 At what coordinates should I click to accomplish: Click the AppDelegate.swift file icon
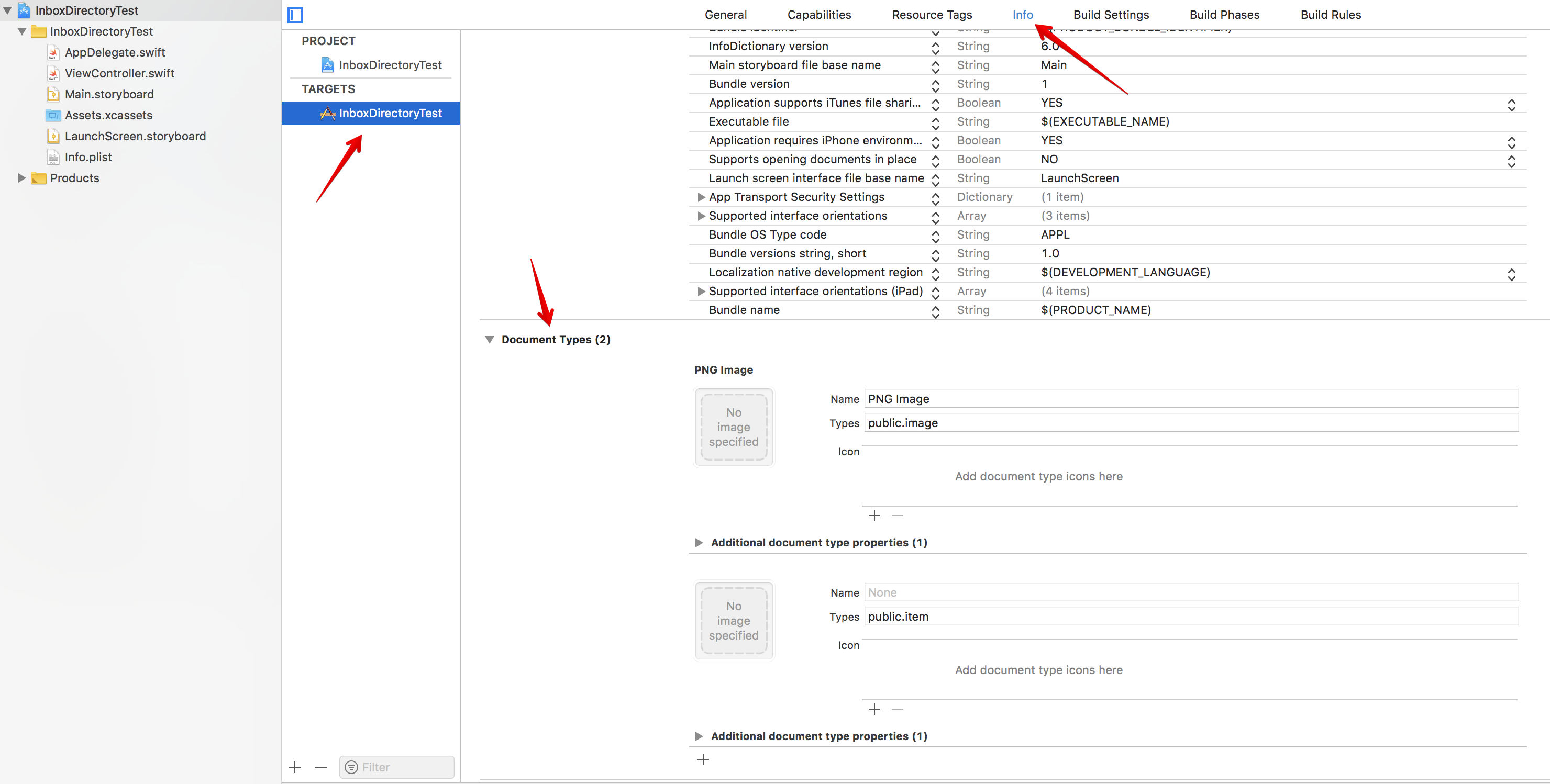pyautogui.click(x=53, y=53)
